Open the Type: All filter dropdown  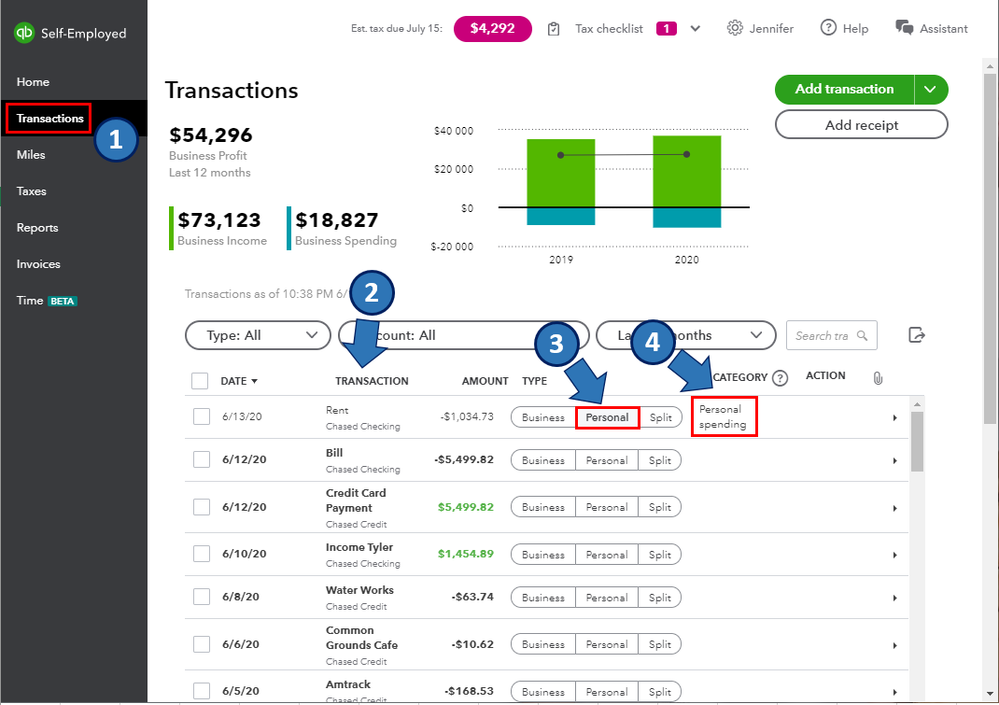(258, 336)
